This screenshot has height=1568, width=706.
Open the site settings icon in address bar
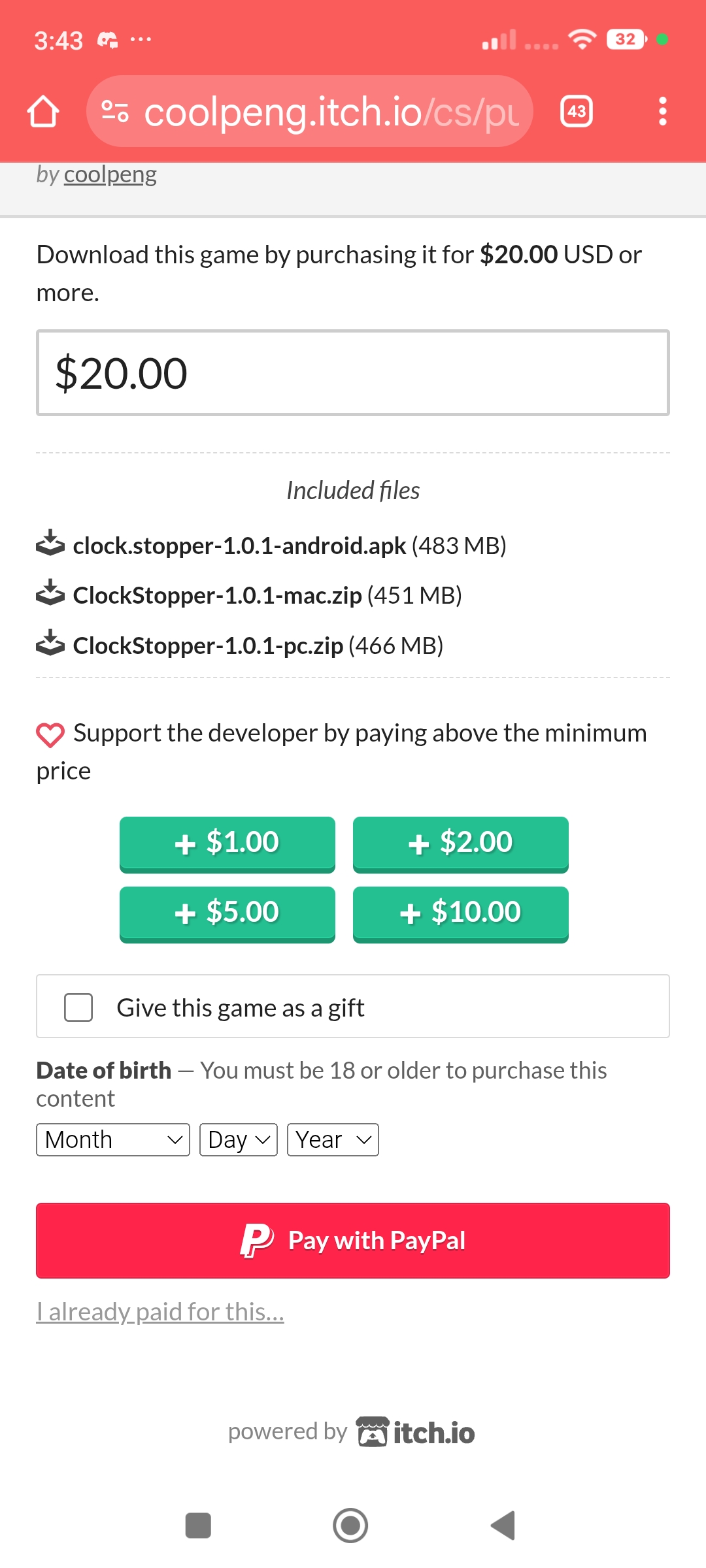click(x=115, y=112)
